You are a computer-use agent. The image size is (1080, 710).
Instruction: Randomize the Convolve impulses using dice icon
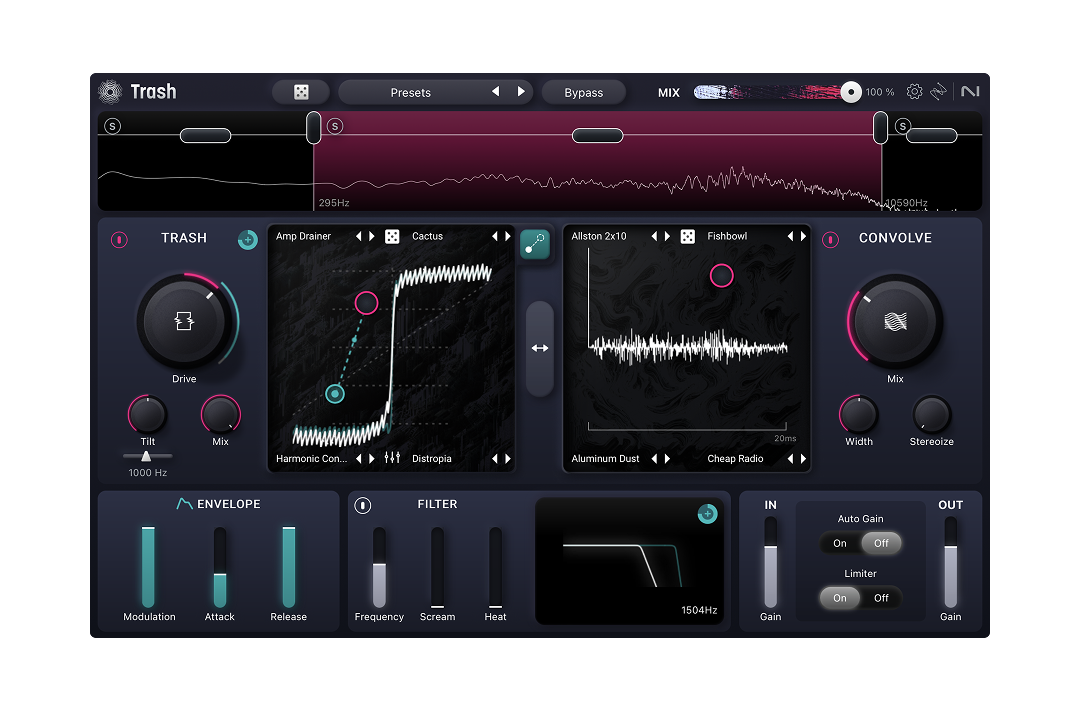688,237
